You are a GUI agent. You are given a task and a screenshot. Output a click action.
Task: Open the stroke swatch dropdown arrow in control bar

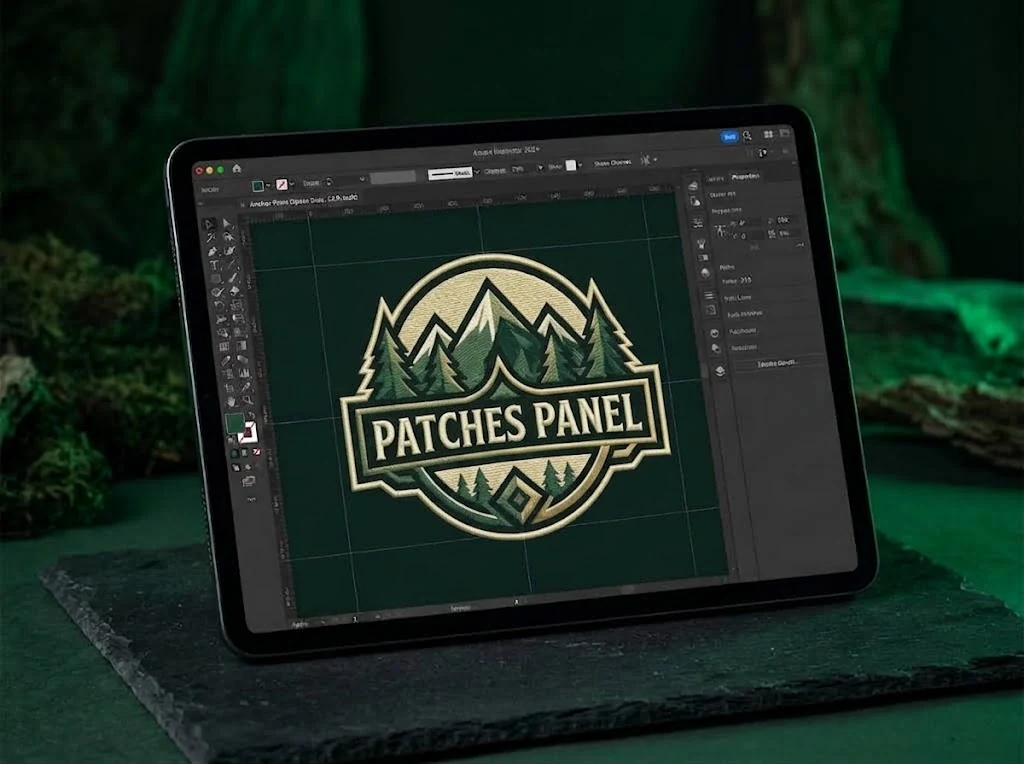[292, 184]
